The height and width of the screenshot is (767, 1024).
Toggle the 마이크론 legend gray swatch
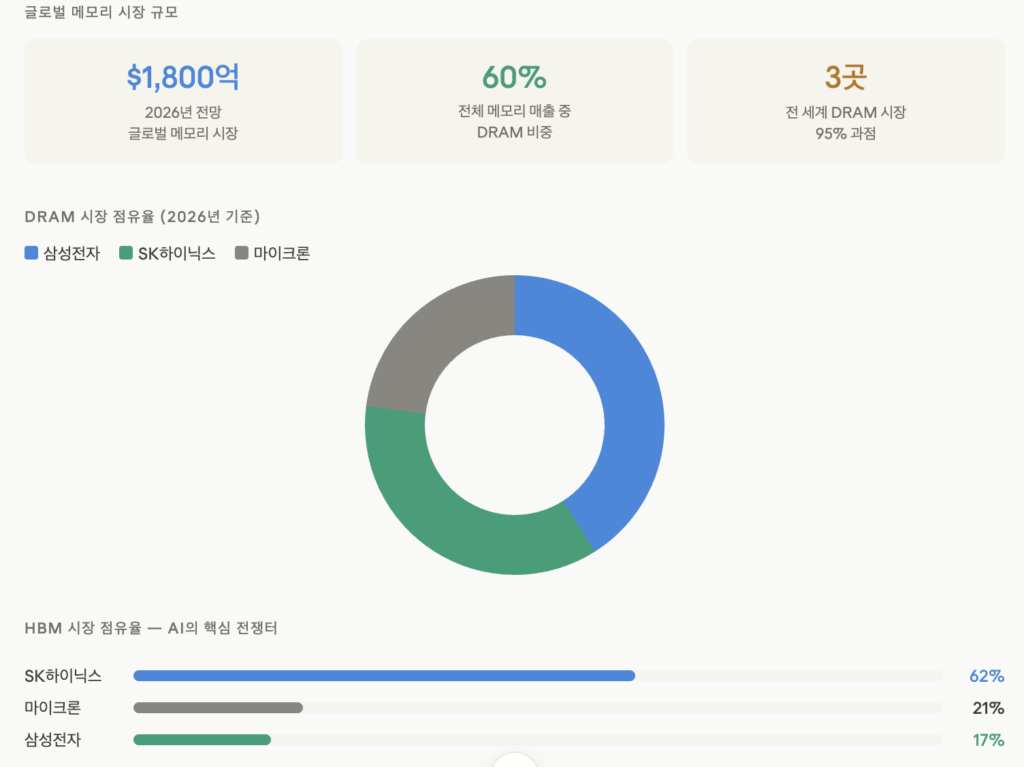click(x=242, y=253)
